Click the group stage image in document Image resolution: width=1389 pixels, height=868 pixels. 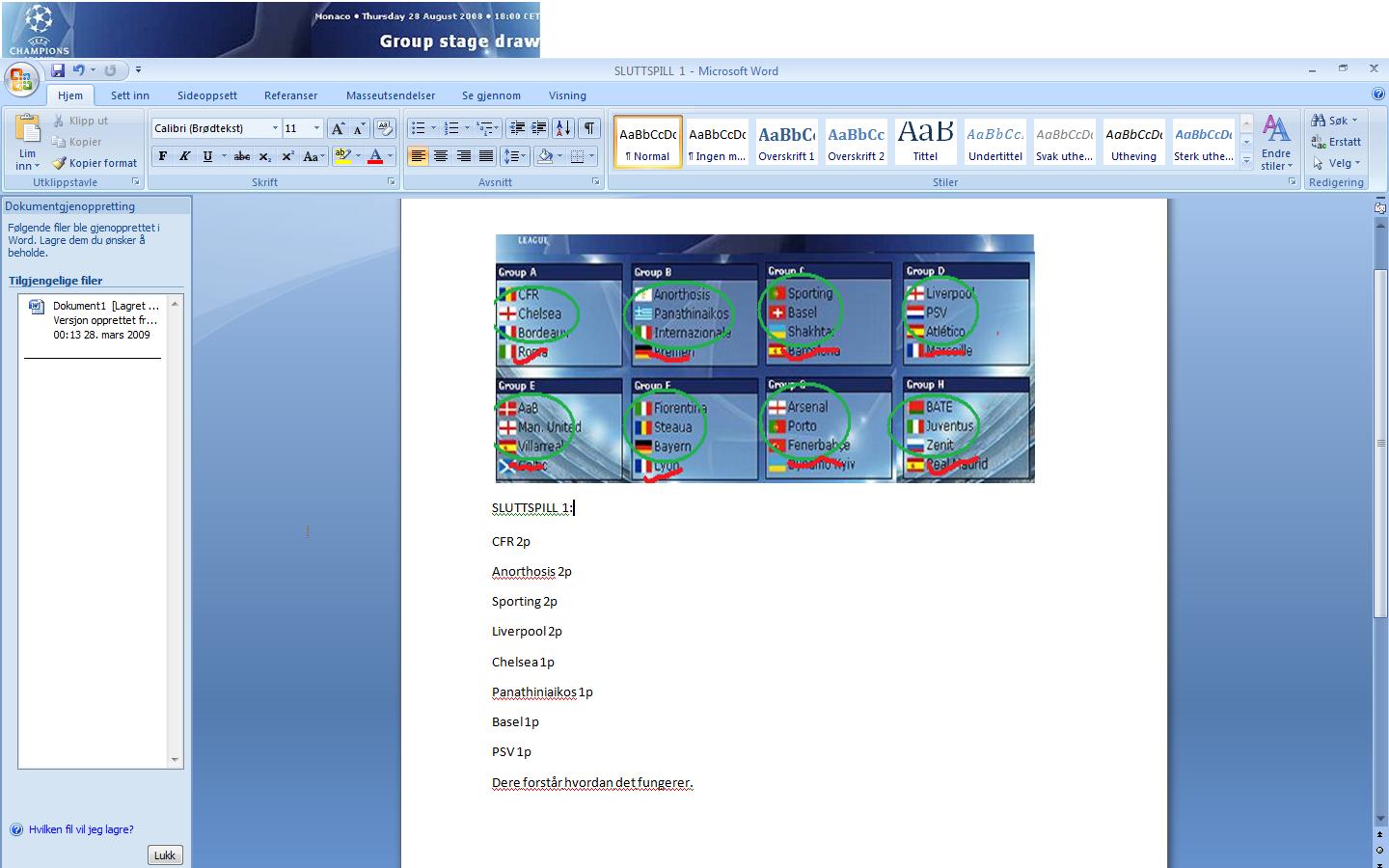pos(765,358)
